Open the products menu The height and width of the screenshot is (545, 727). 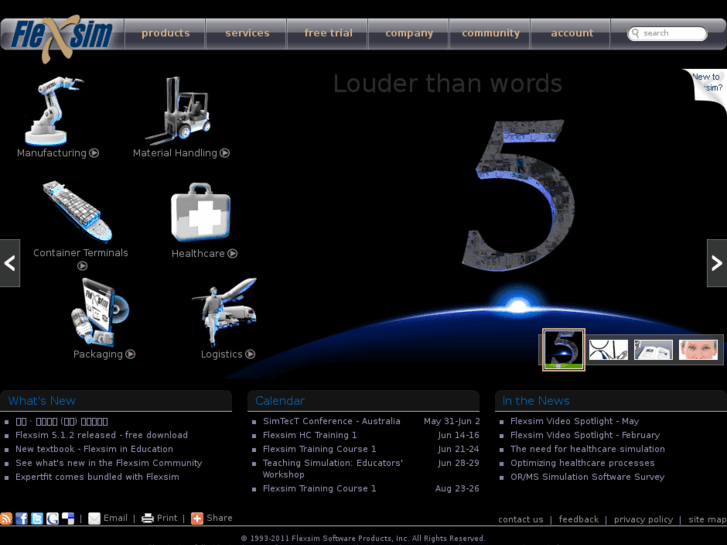[x=166, y=33]
